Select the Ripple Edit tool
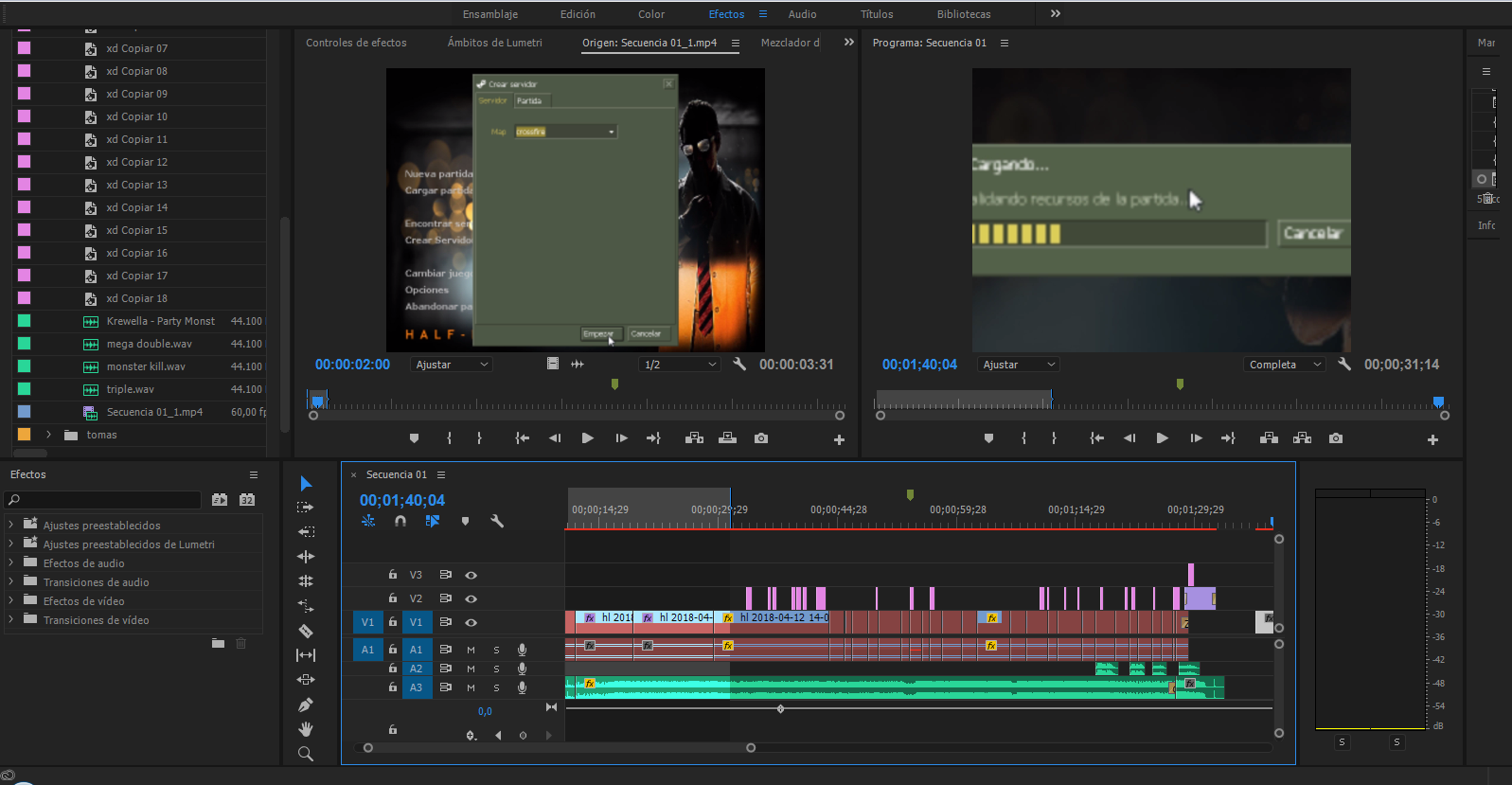Image resolution: width=1512 pixels, height=785 pixels. coord(306,532)
